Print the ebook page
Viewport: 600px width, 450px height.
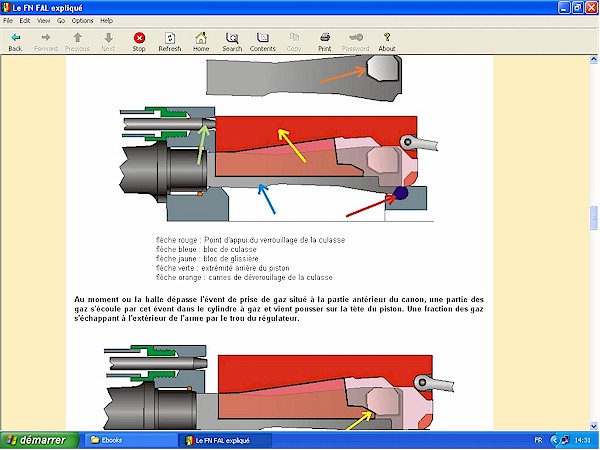pos(325,42)
